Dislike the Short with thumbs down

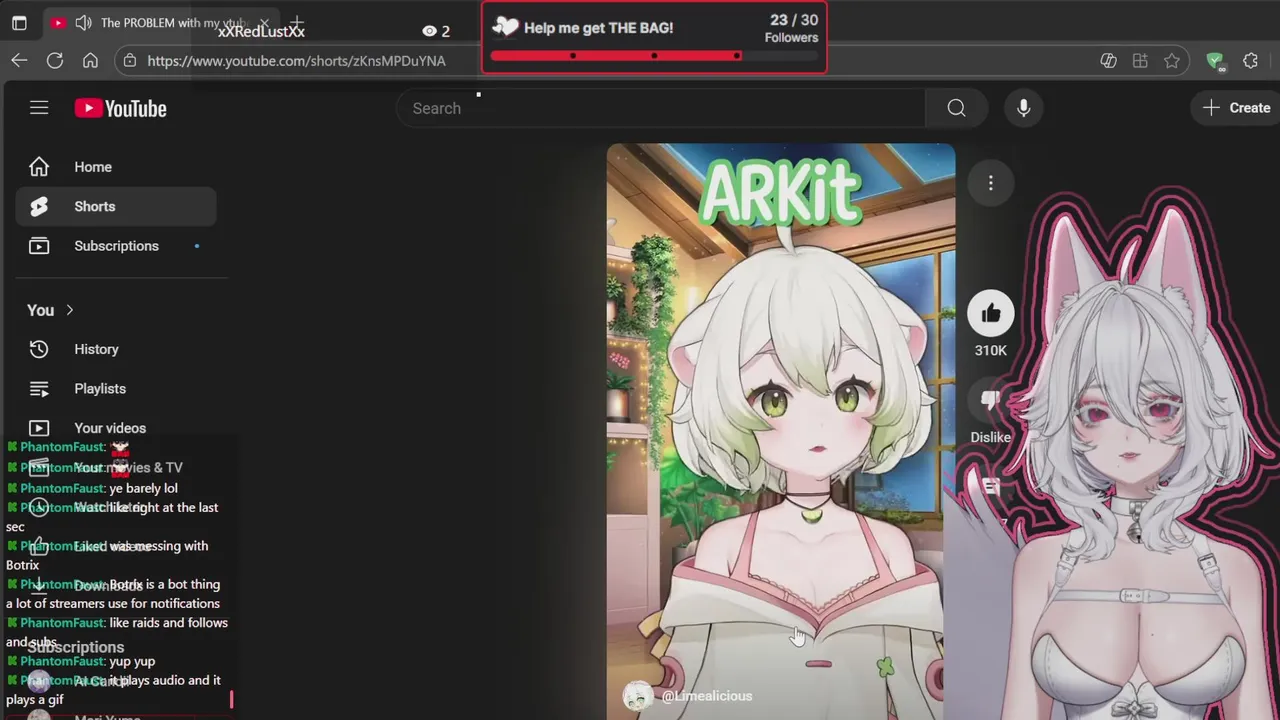[x=991, y=401]
